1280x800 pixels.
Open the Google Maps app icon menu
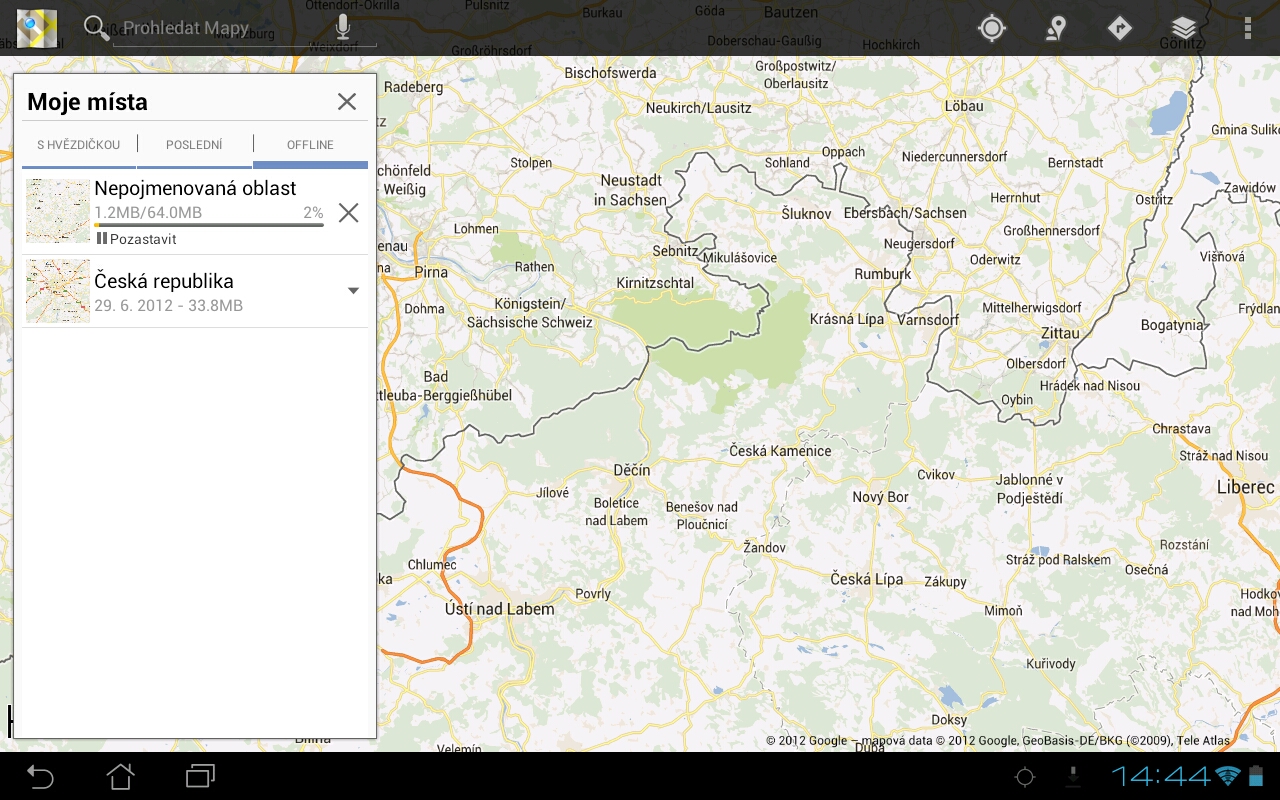pos(37,28)
